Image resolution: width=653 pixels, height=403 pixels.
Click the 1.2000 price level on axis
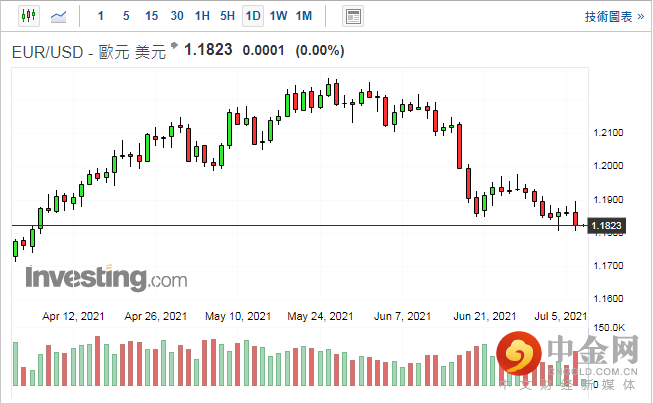609,165
